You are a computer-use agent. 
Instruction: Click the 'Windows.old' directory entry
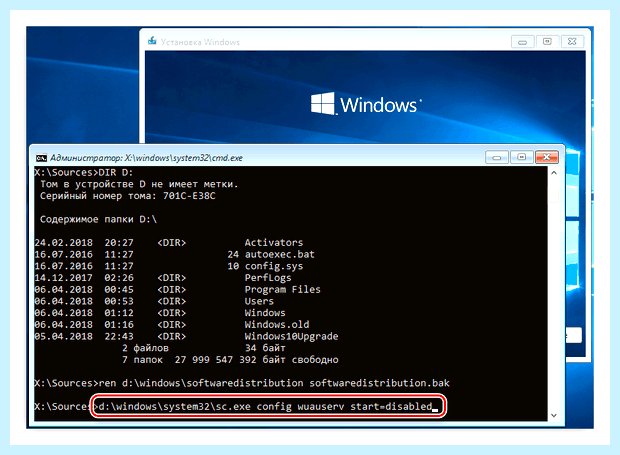click(x=277, y=325)
